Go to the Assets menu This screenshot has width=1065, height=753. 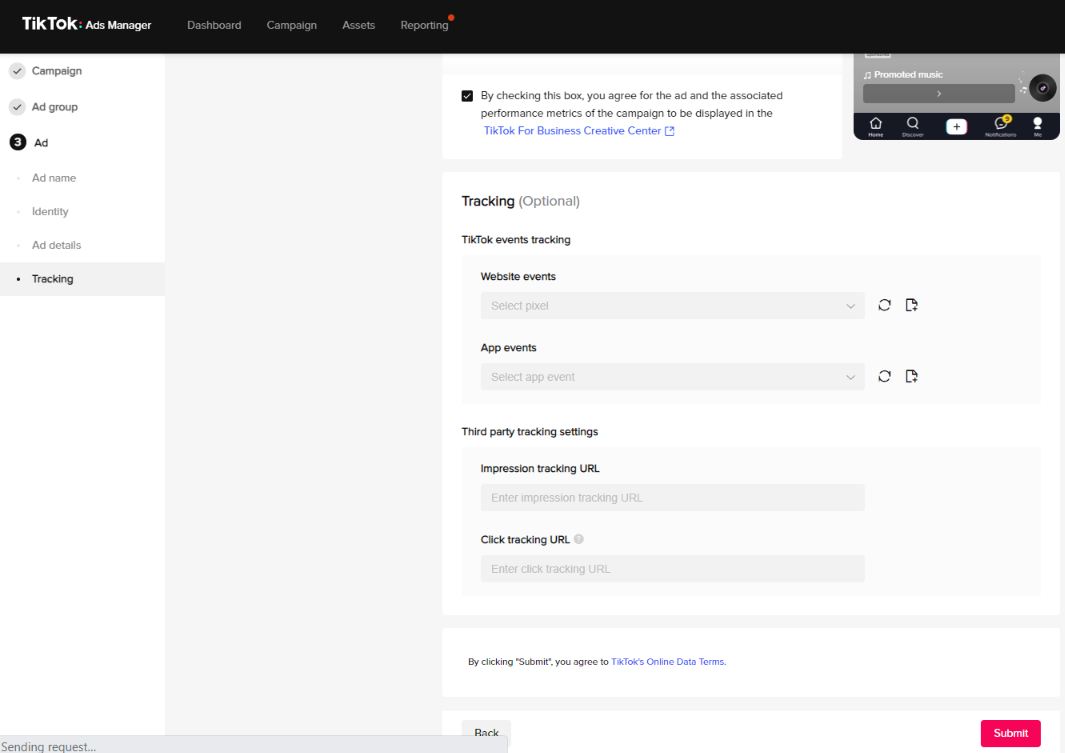pyautogui.click(x=358, y=25)
